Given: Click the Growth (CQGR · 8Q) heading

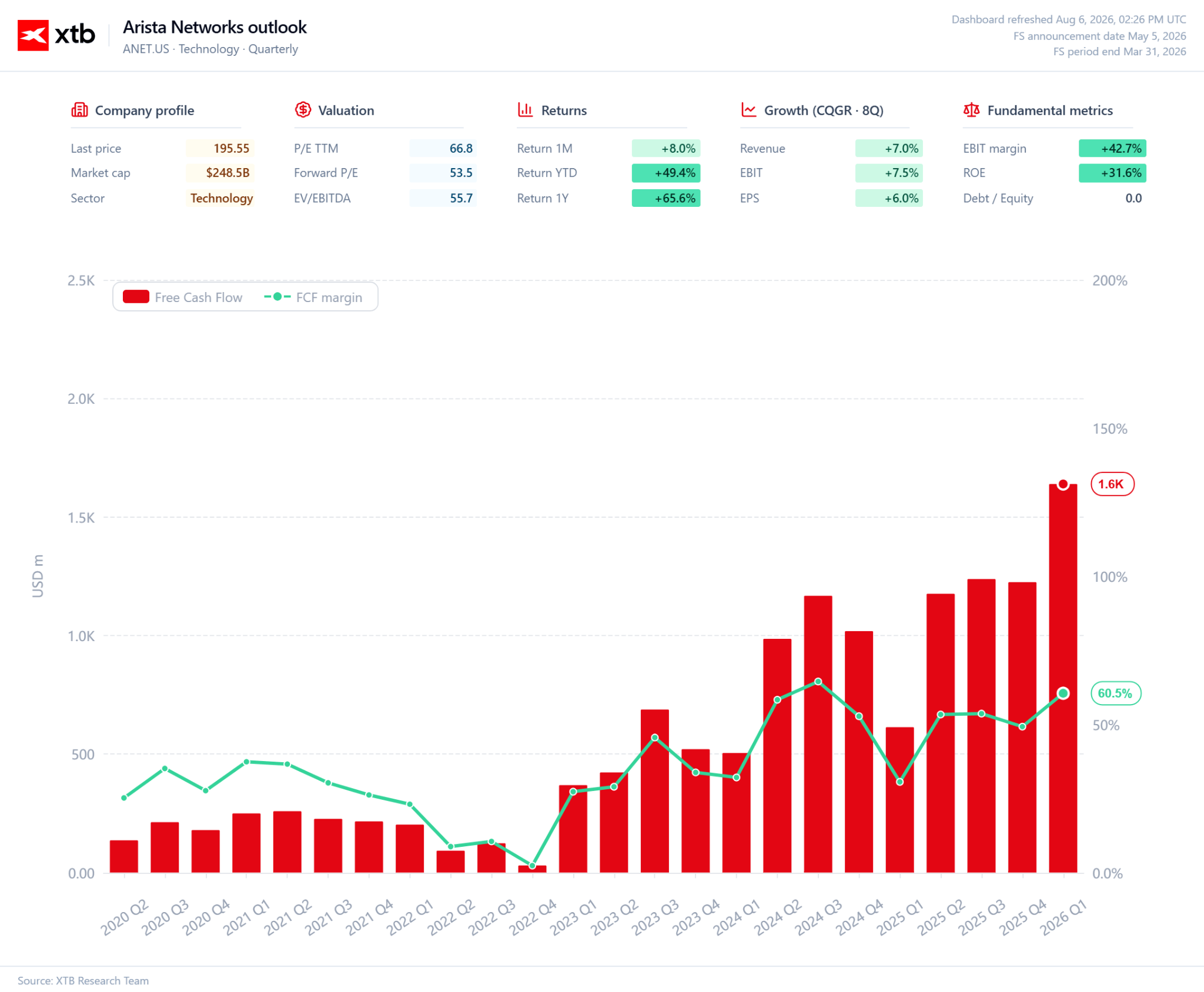Looking at the screenshot, I should (x=824, y=110).
